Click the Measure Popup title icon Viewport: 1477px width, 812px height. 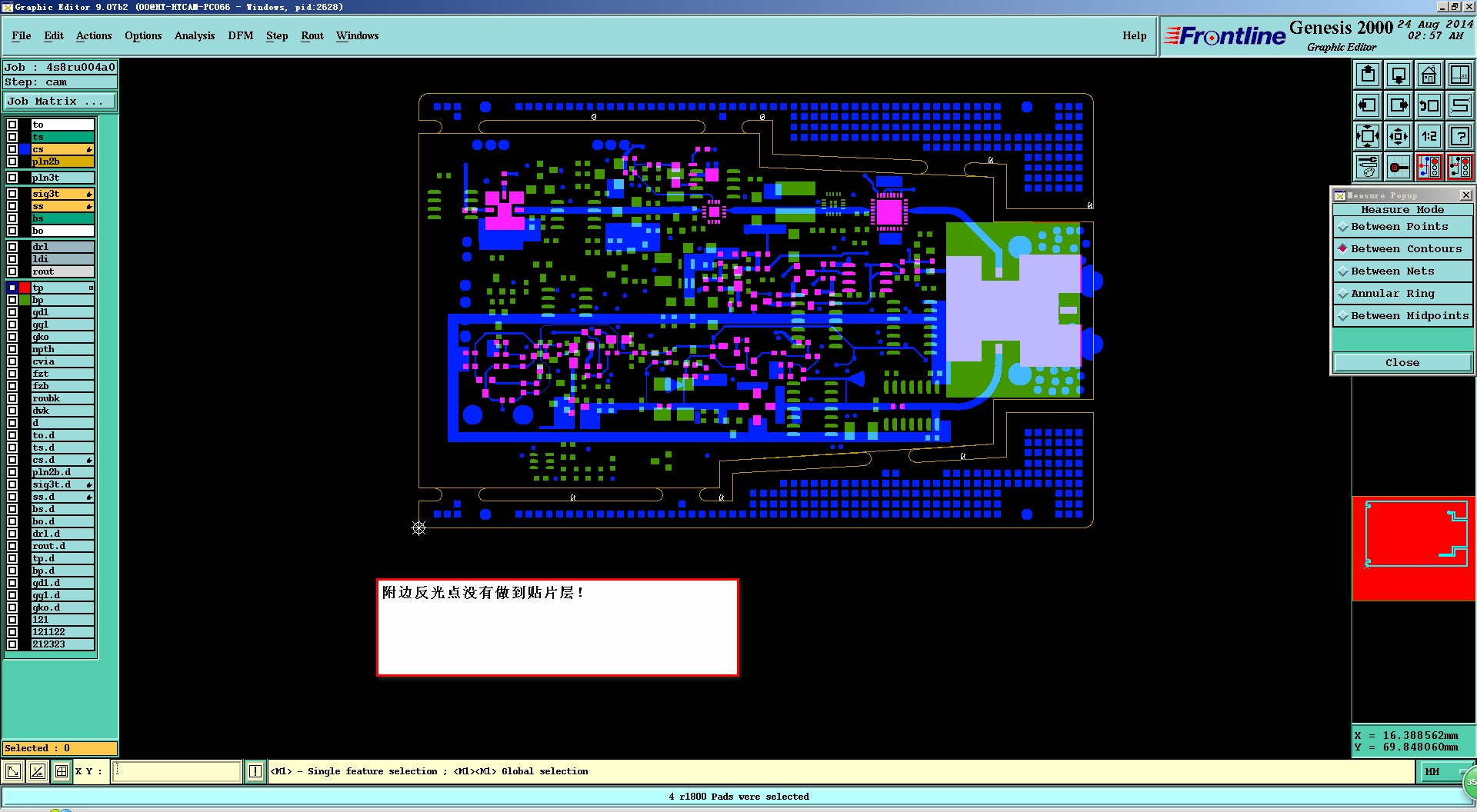pyautogui.click(x=1339, y=195)
